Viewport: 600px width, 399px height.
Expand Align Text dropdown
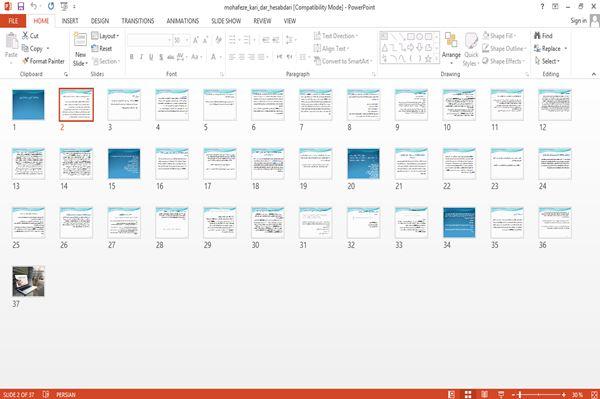tap(331, 48)
